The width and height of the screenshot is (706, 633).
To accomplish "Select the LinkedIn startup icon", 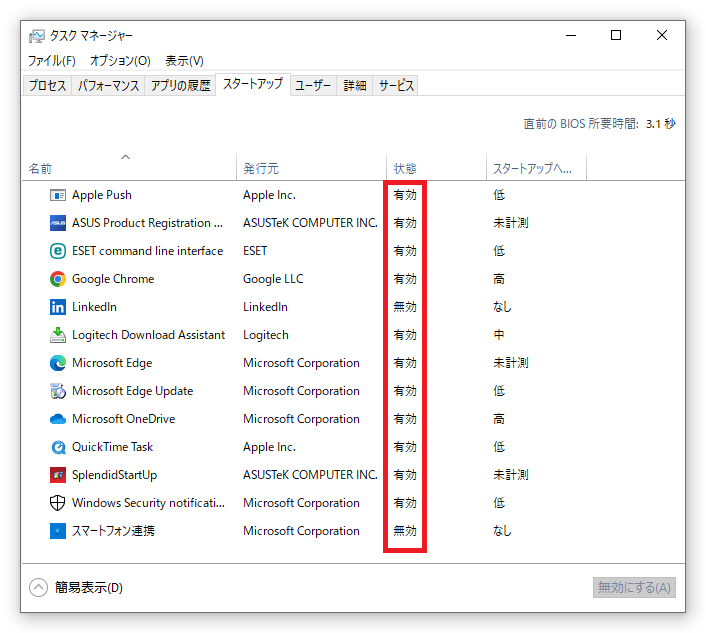I will click(x=58, y=307).
